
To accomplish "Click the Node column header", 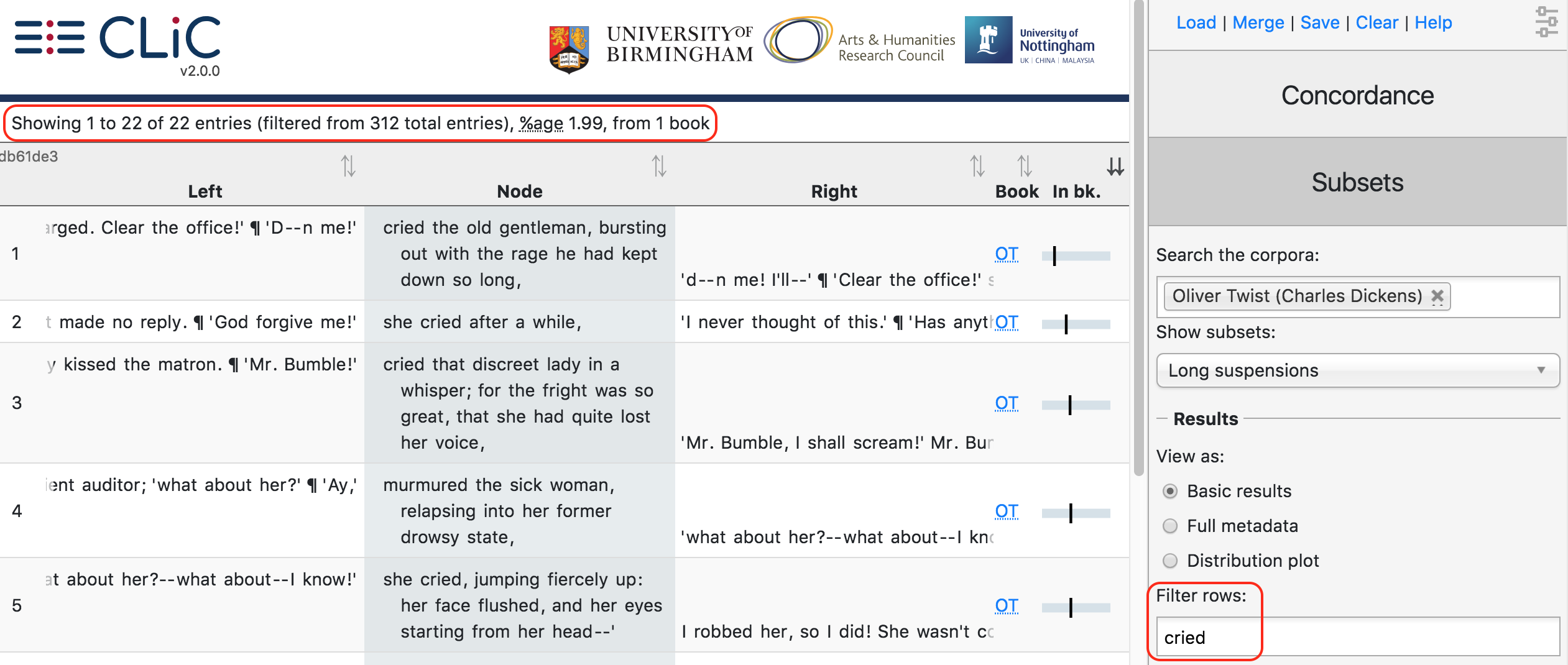I will click(520, 191).
